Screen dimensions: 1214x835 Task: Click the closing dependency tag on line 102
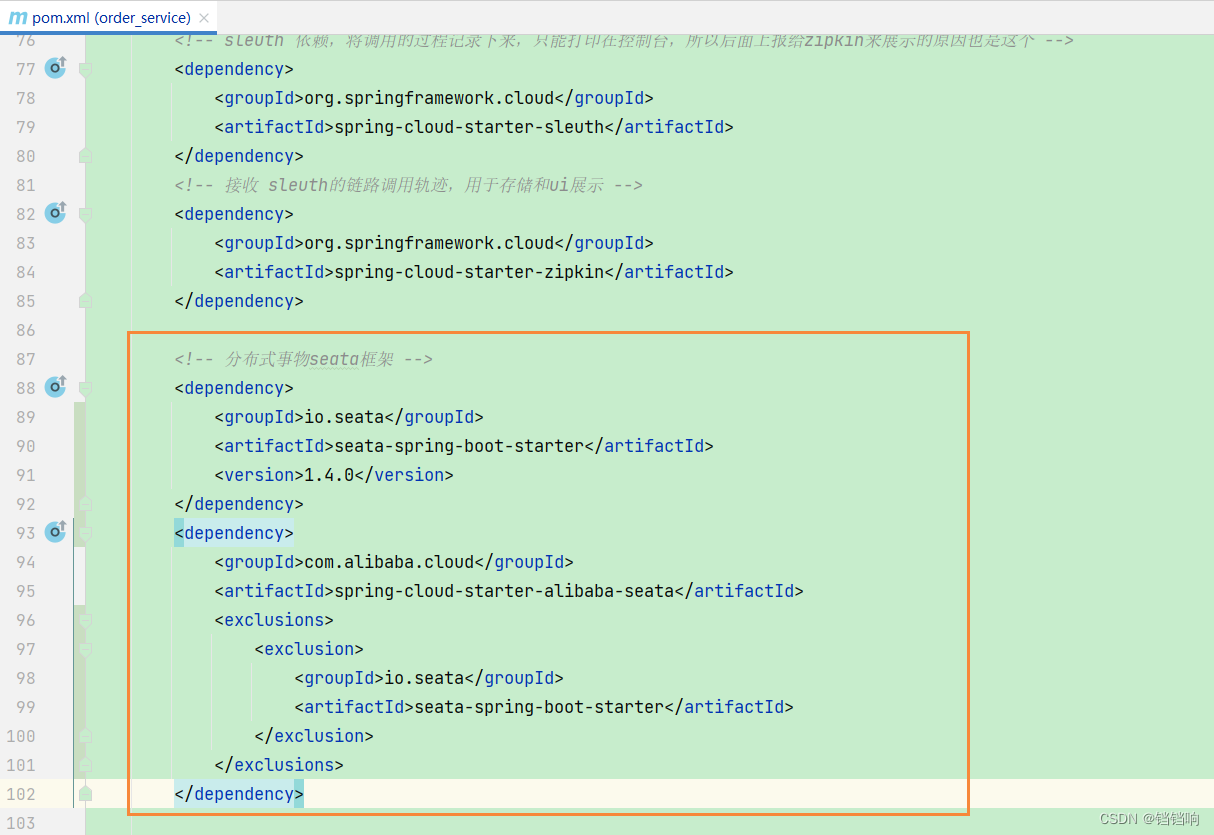coord(239,794)
